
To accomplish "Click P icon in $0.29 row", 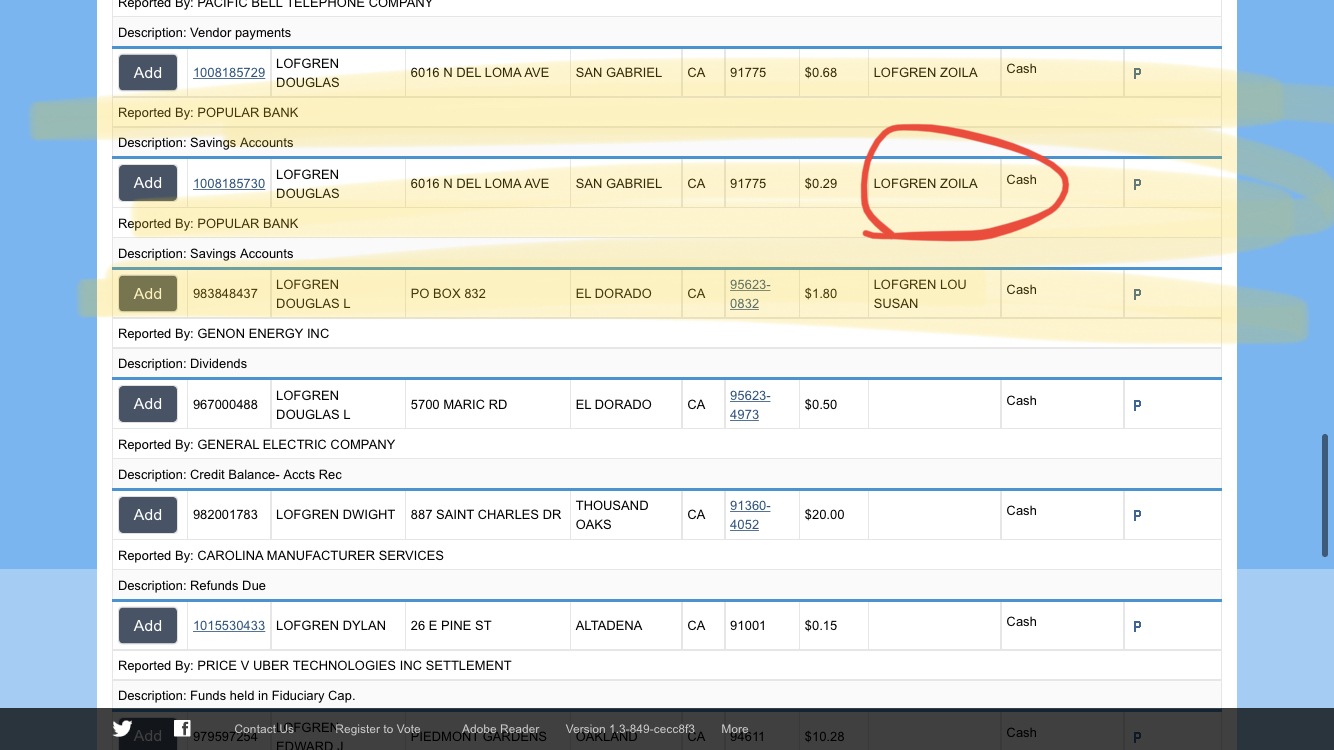I will 1137,185.
